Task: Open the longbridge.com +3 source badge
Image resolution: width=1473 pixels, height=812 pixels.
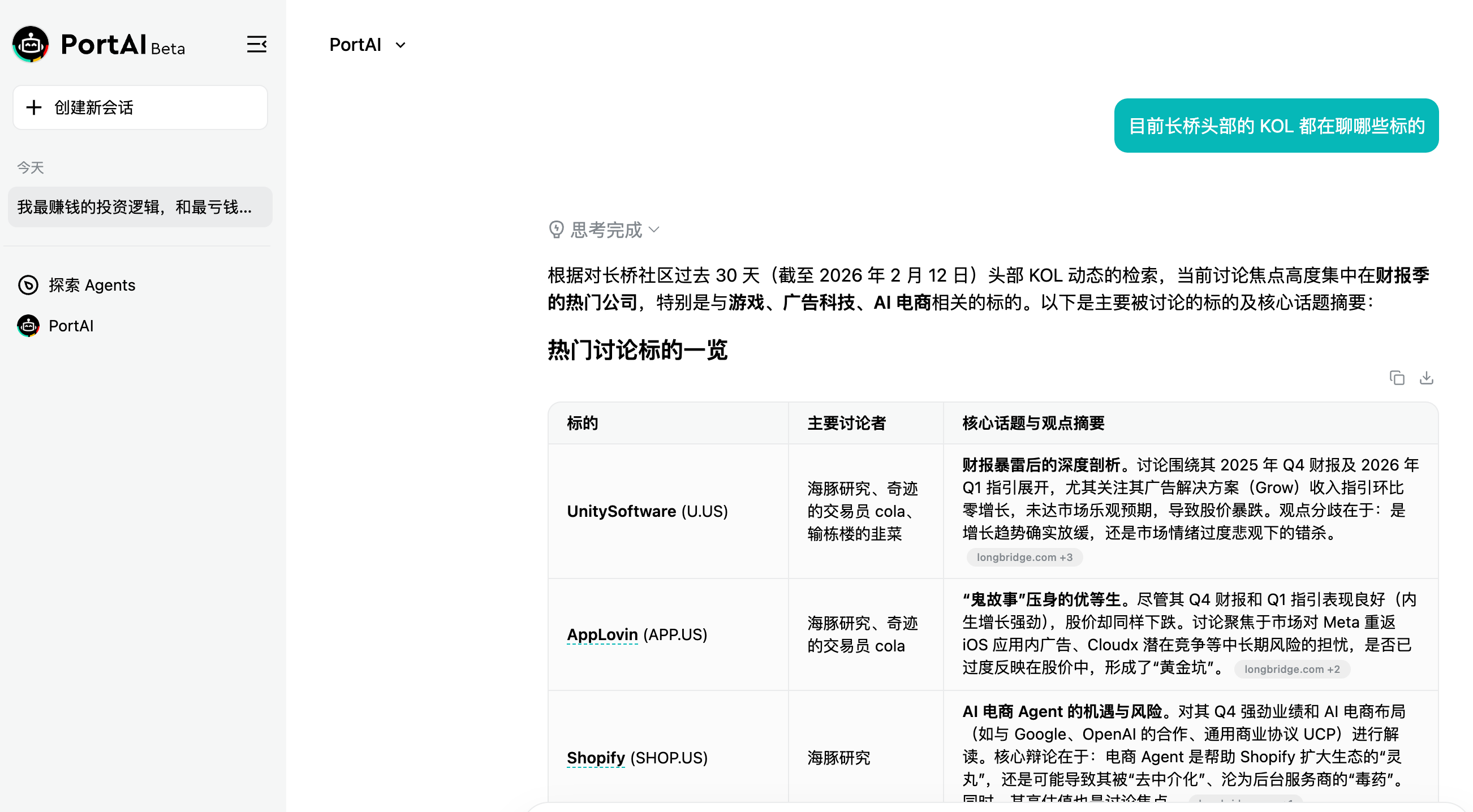Action: [1024, 557]
